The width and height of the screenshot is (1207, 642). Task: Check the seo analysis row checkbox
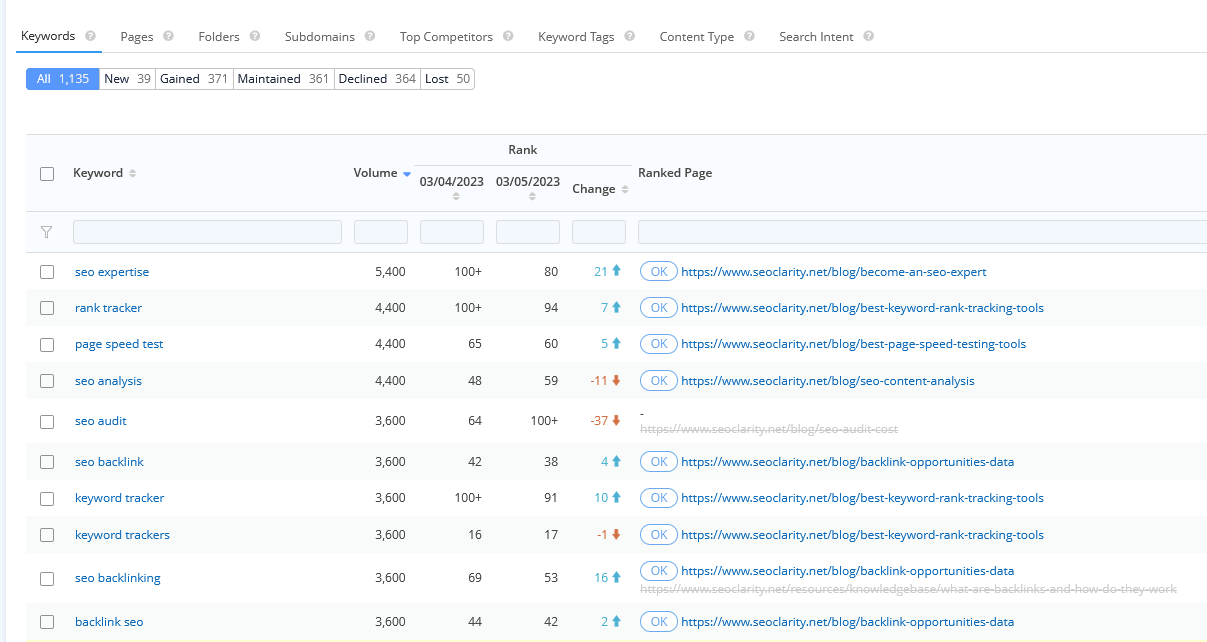[47, 381]
